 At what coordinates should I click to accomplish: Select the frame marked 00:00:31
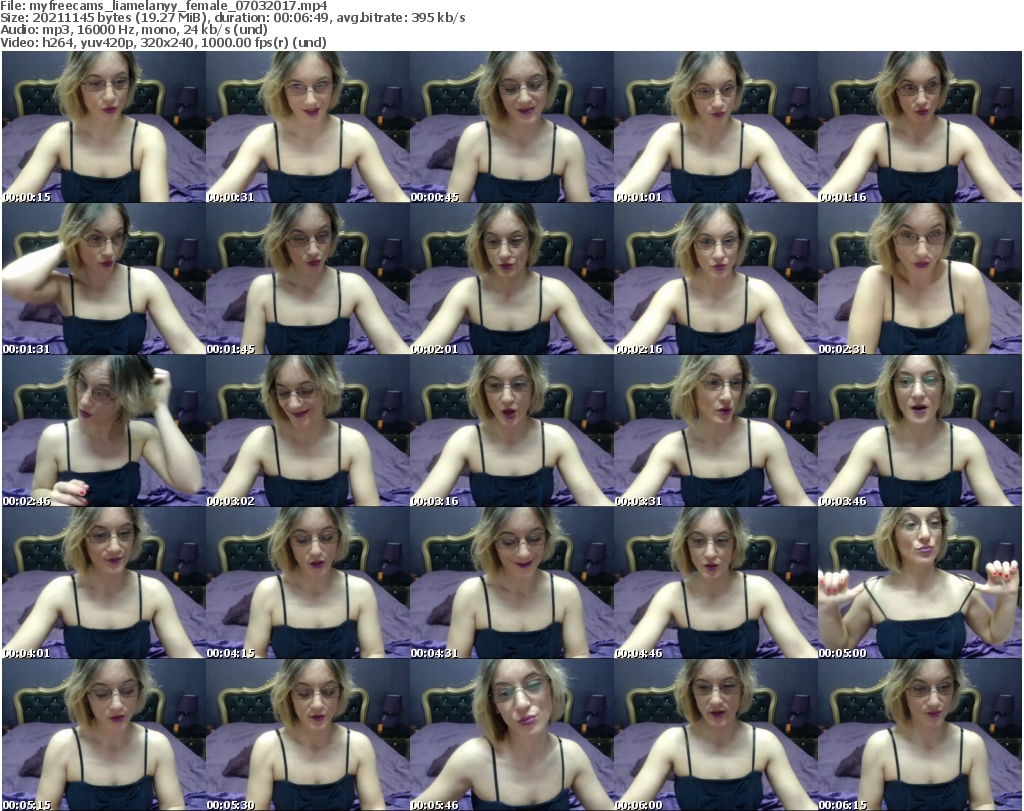tap(308, 127)
